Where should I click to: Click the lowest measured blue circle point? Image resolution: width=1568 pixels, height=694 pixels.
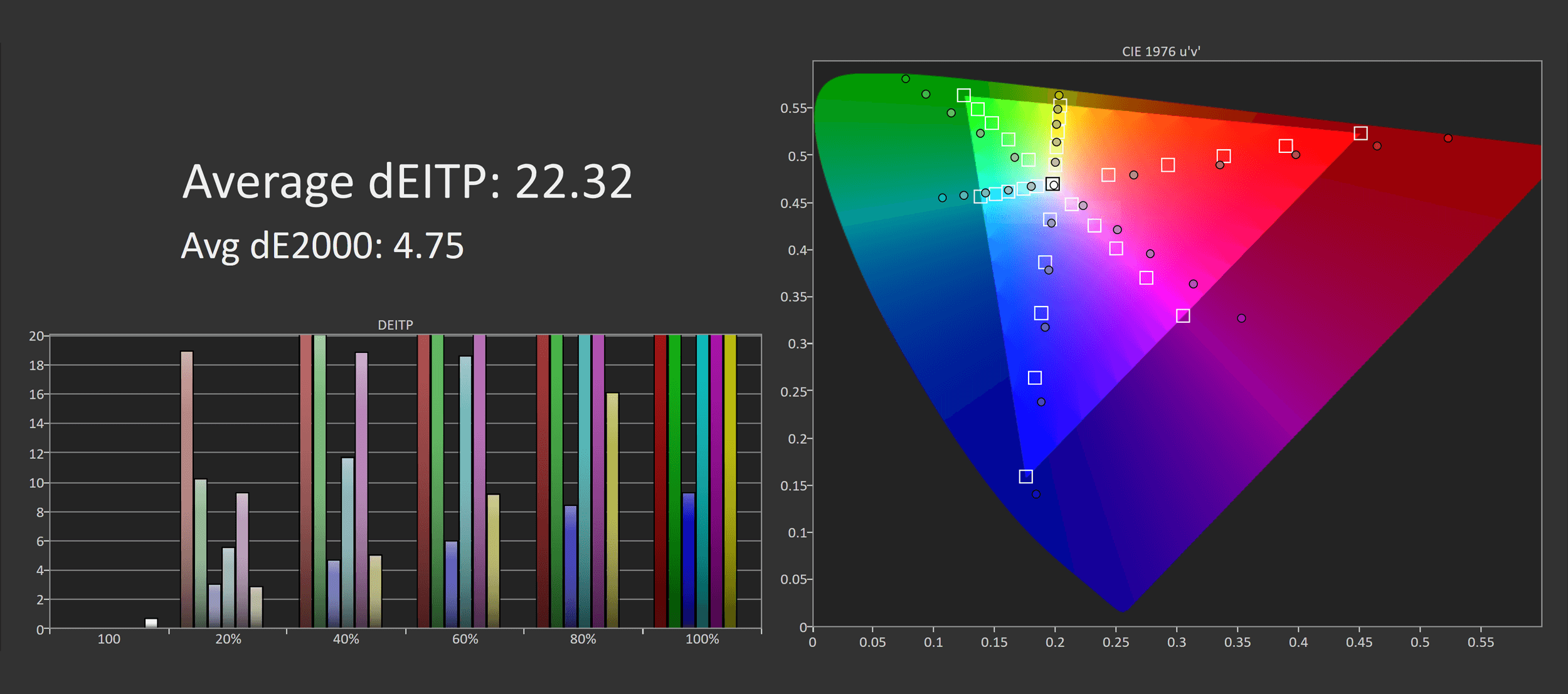1036,494
